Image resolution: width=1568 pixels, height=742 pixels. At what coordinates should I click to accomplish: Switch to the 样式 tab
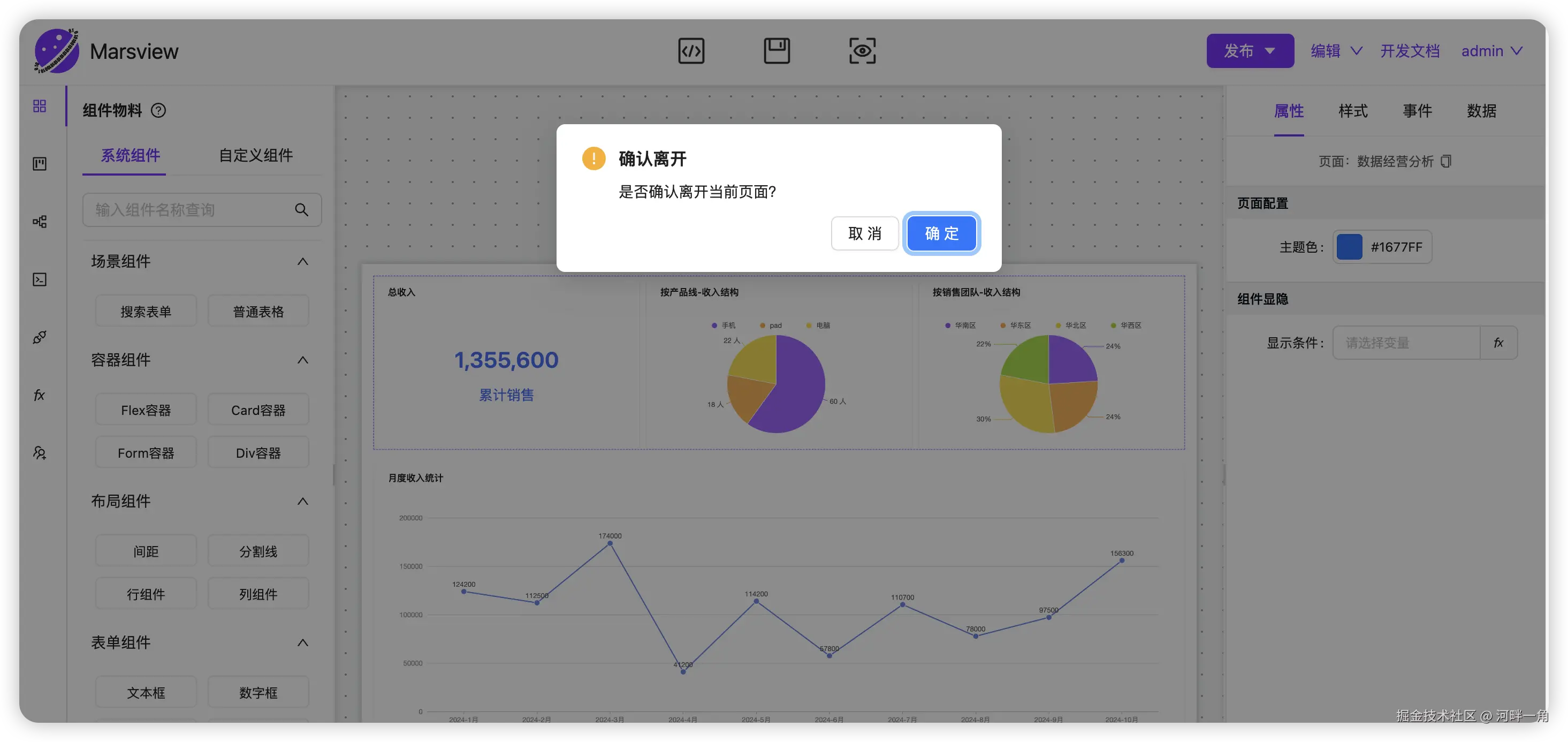coord(1352,111)
